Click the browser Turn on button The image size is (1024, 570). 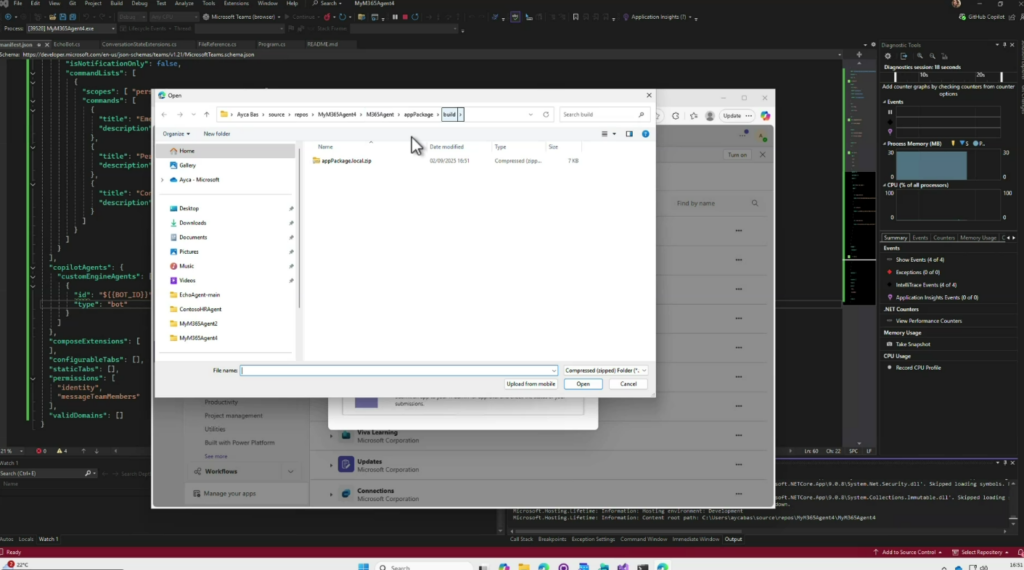[737, 155]
